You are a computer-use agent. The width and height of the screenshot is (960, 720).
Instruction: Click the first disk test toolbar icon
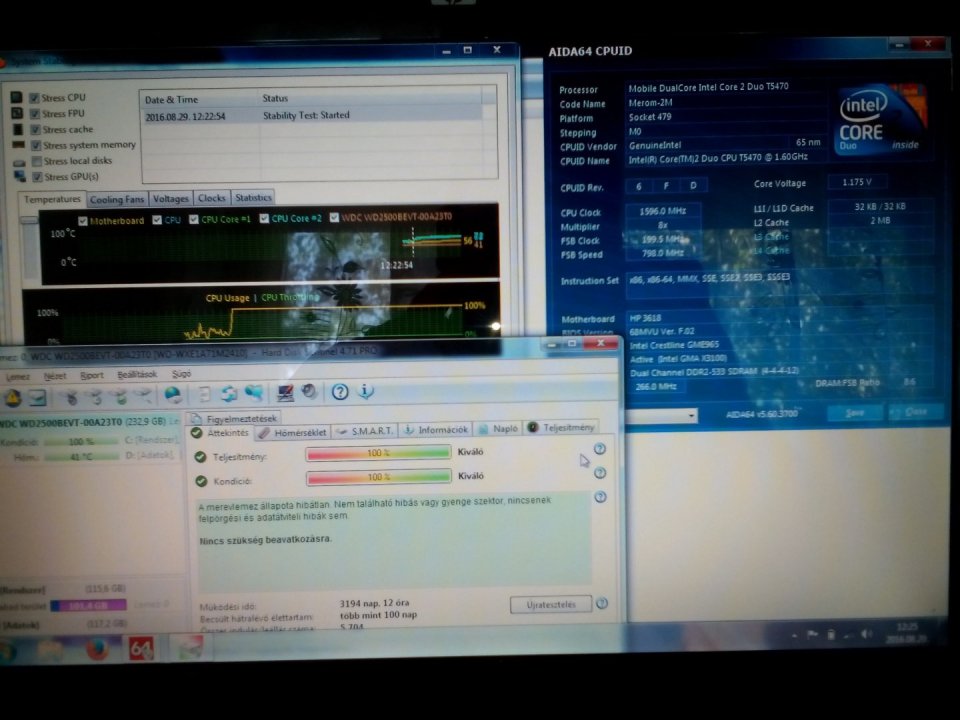[x=72, y=397]
